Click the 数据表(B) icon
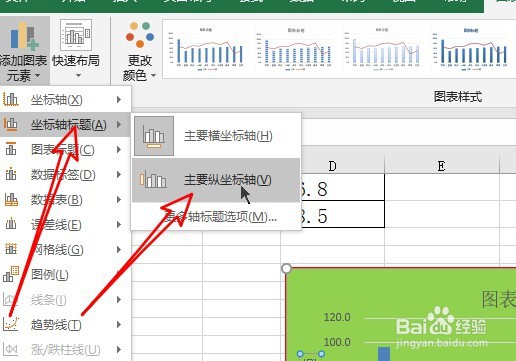516x361 pixels. 11,199
